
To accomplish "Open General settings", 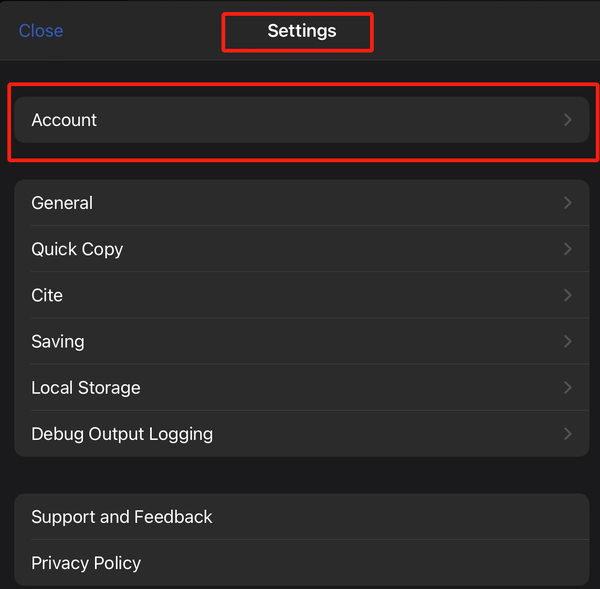I will 302,203.
